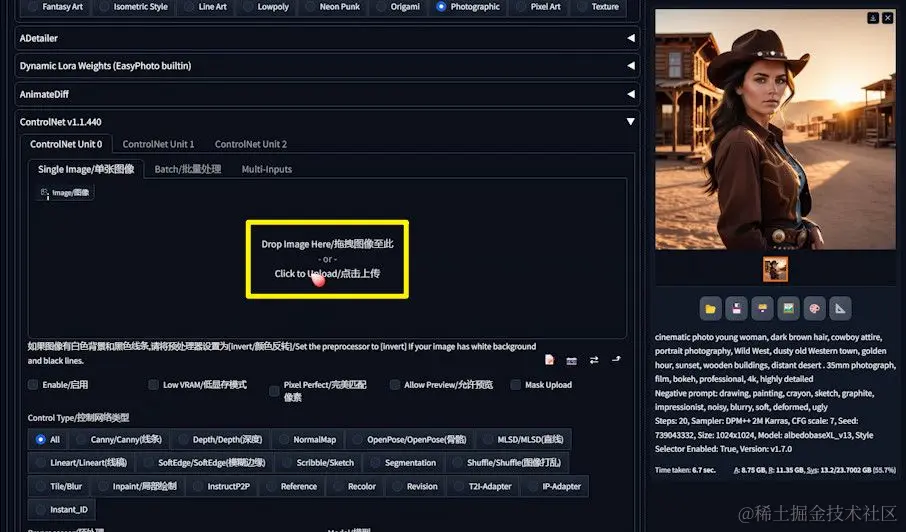The width and height of the screenshot is (906, 532).
Task: Select Depth control type
Action: [x=220, y=440]
